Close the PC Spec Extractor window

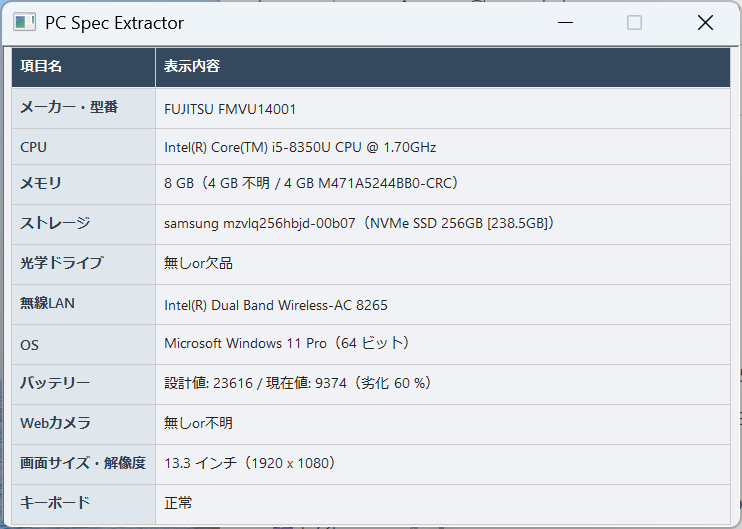coord(705,22)
